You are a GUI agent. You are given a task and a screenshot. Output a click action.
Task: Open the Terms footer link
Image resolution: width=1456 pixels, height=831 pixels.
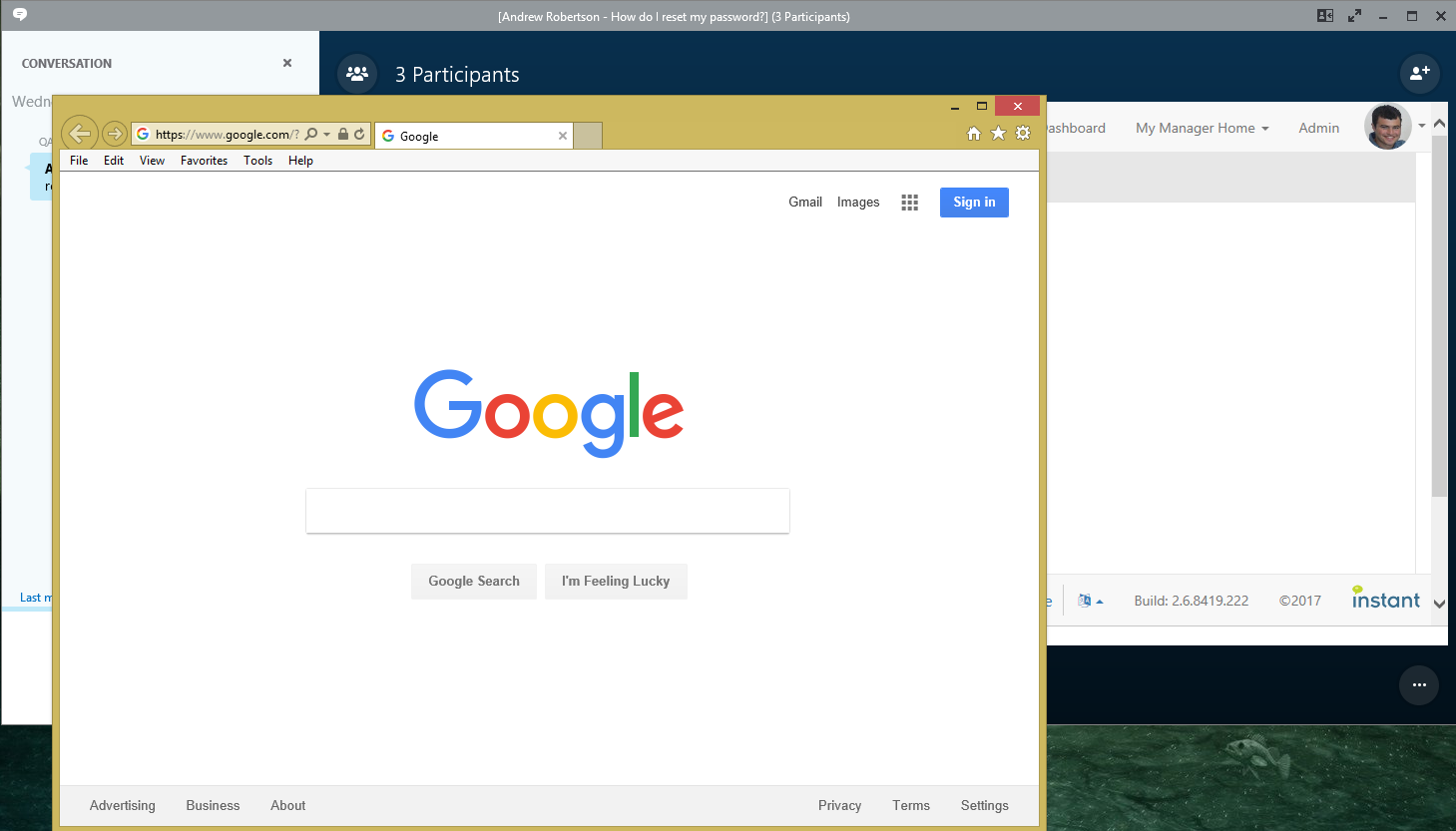click(x=911, y=806)
